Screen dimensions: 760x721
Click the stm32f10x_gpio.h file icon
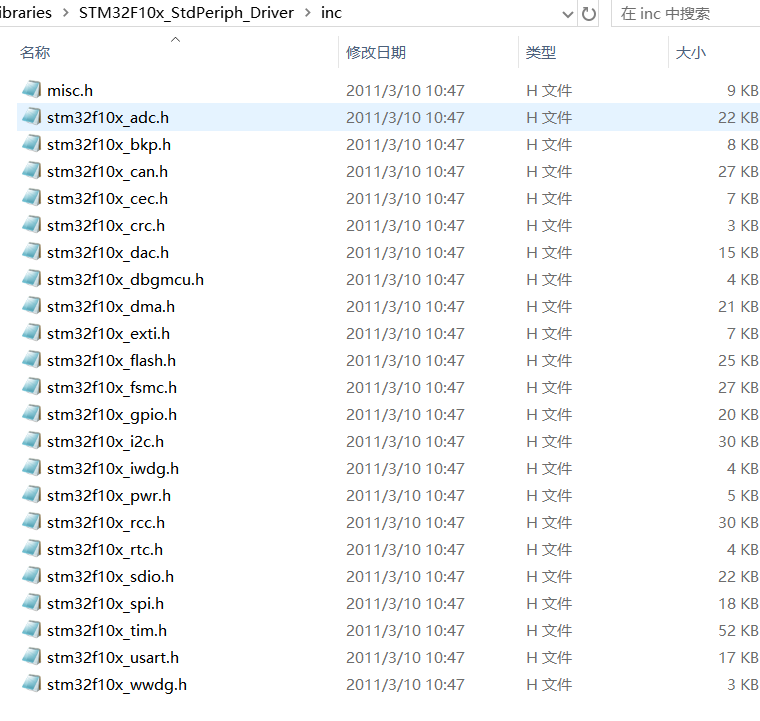(32, 414)
